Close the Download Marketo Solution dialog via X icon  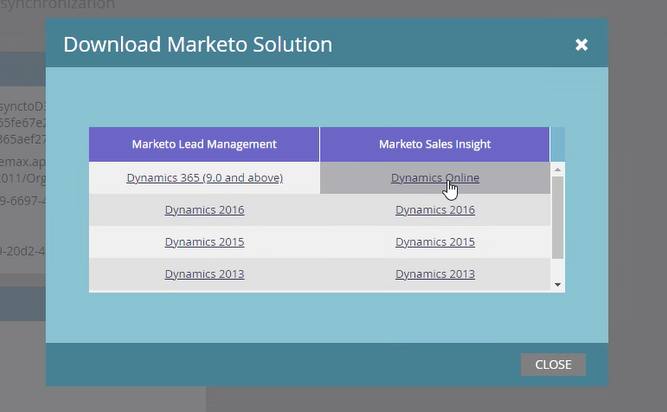[x=581, y=45]
